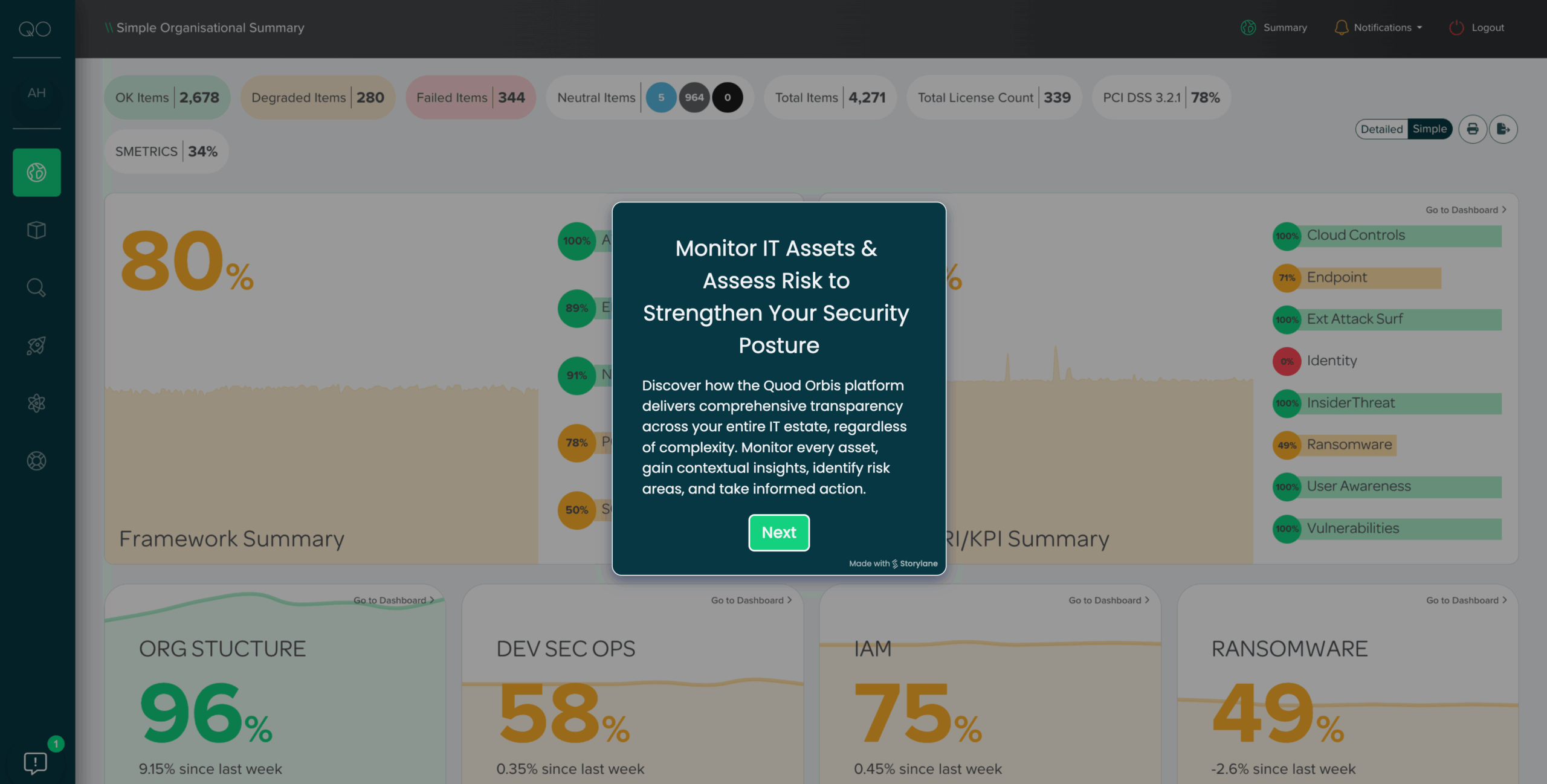The width and height of the screenshot is (1547, 784).
Task: Open Go to Dashboard for Ransomware card
Action: click(x=1466, y=600)
